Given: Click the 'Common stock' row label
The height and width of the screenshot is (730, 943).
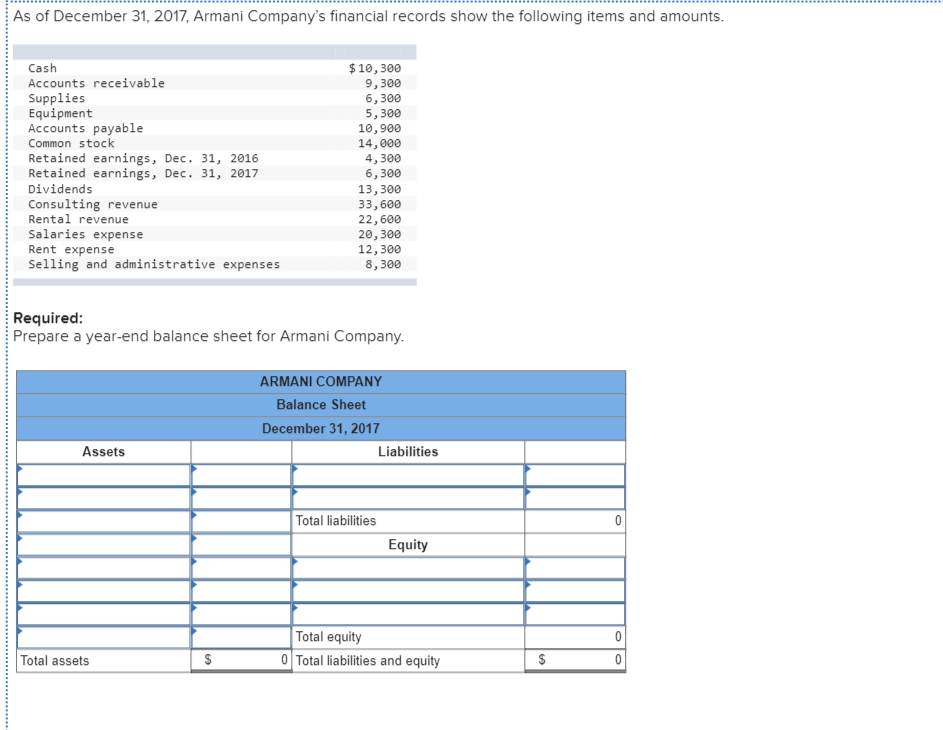Looking at the screenshot, I should pyautogui.click(x=71, y=143).
